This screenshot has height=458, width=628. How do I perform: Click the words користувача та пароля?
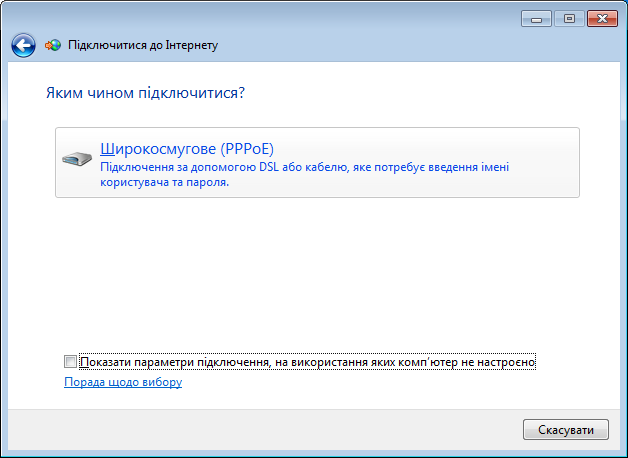click(164, 183)
